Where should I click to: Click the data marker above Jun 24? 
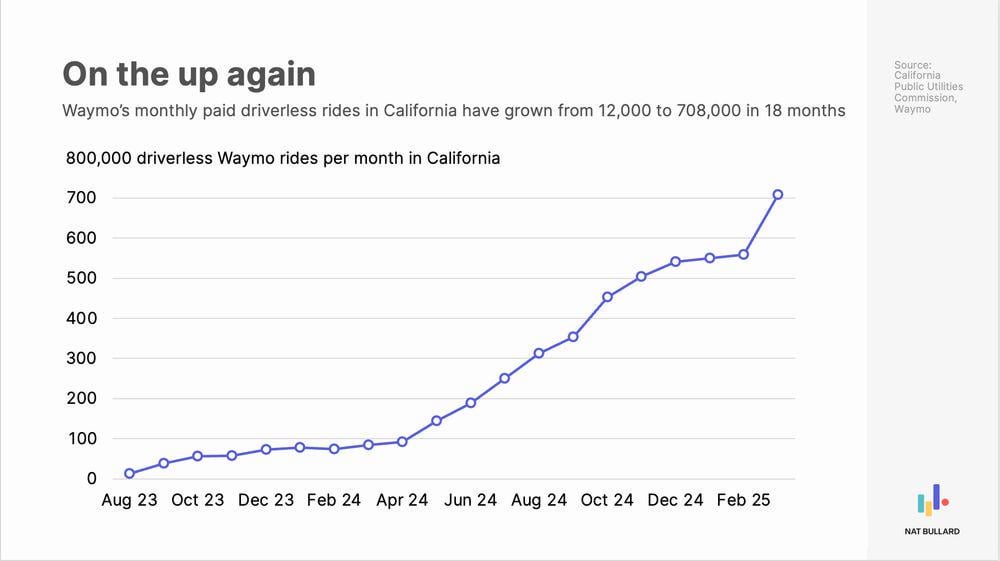(471, 403)
